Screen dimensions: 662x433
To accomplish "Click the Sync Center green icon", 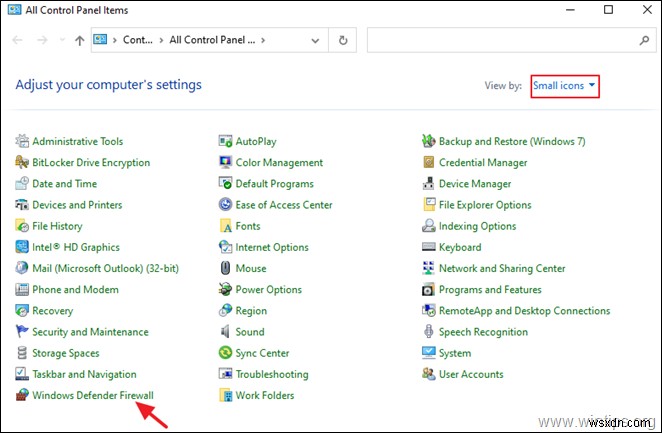I will pyautogui.click(x=225, y=353).
